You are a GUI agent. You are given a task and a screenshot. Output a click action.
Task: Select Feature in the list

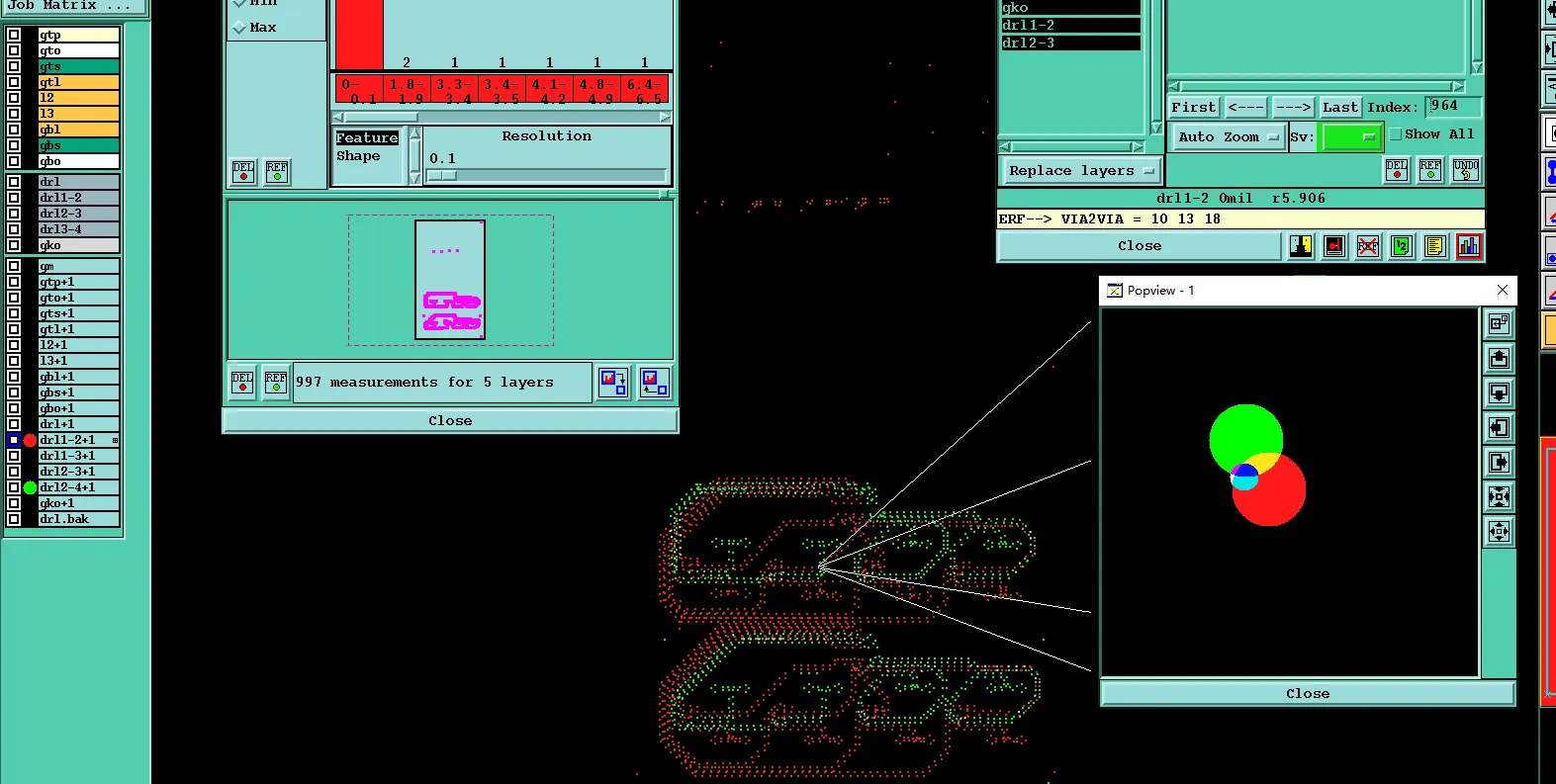pos(367,138)
